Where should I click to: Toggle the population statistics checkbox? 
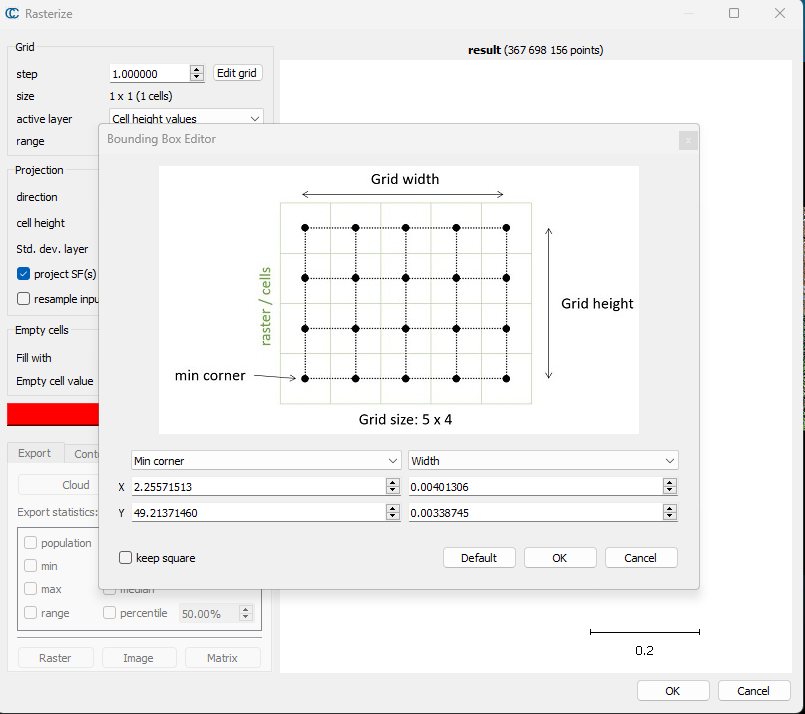point(31,543)
